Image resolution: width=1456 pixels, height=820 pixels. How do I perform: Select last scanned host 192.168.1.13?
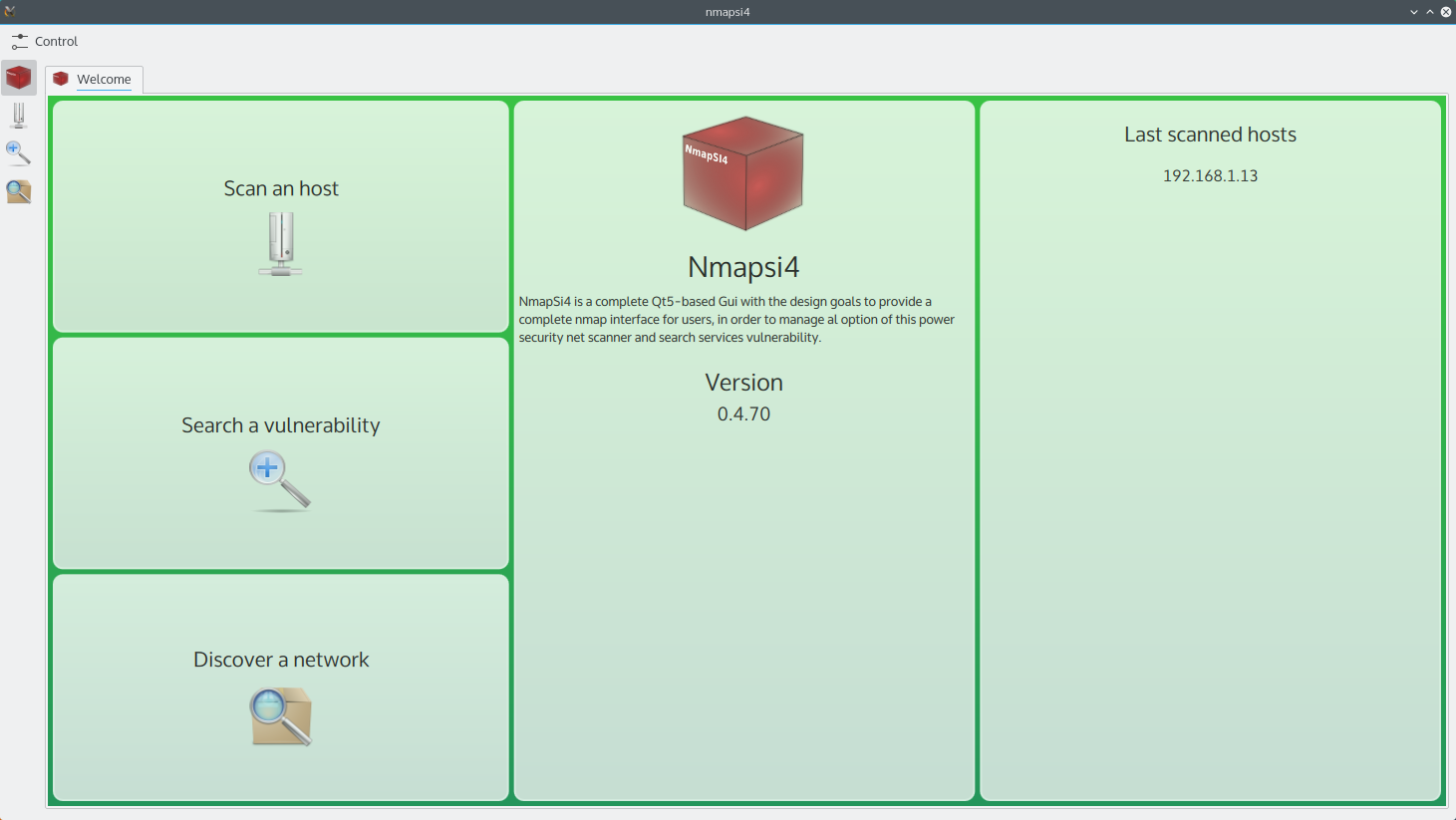[1210, 175]
